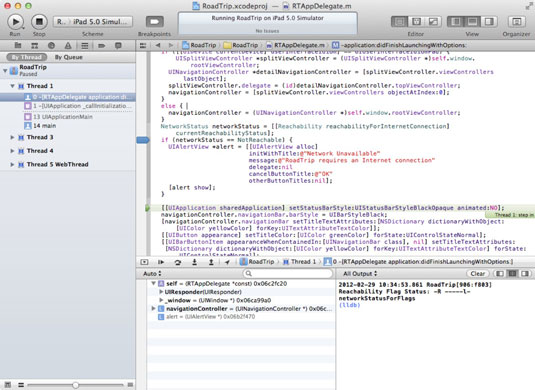Switch to By Thread view
Screen dimensions: 535x390
point(27,57)
